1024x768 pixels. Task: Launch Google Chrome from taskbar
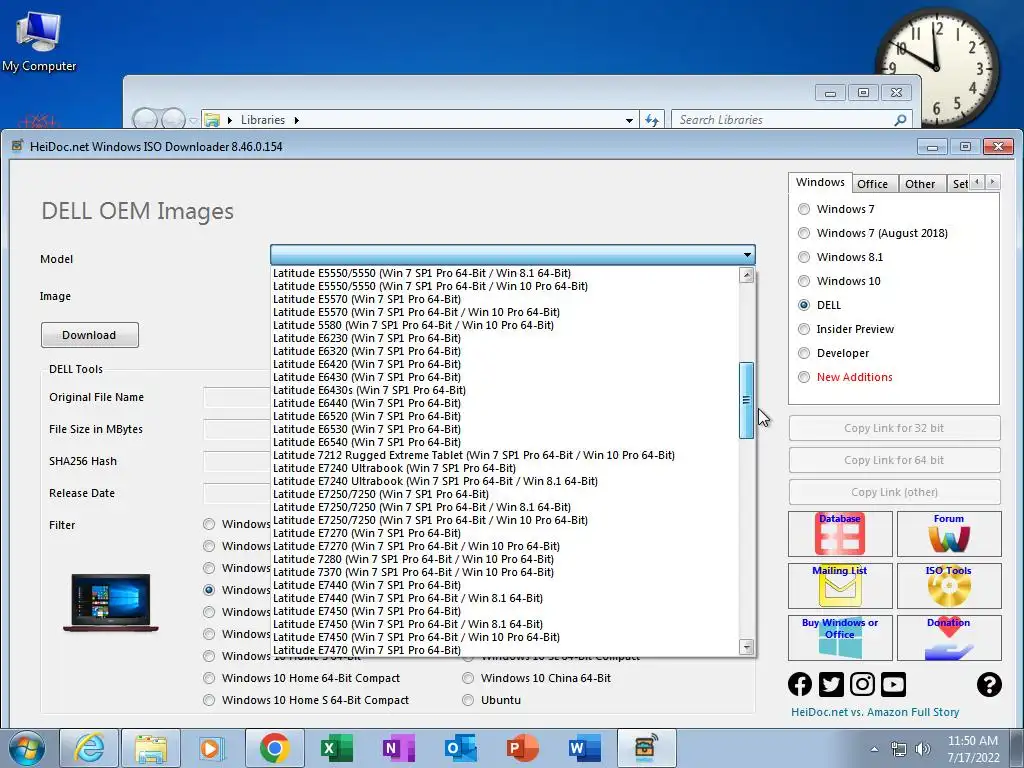click(274, 748)
